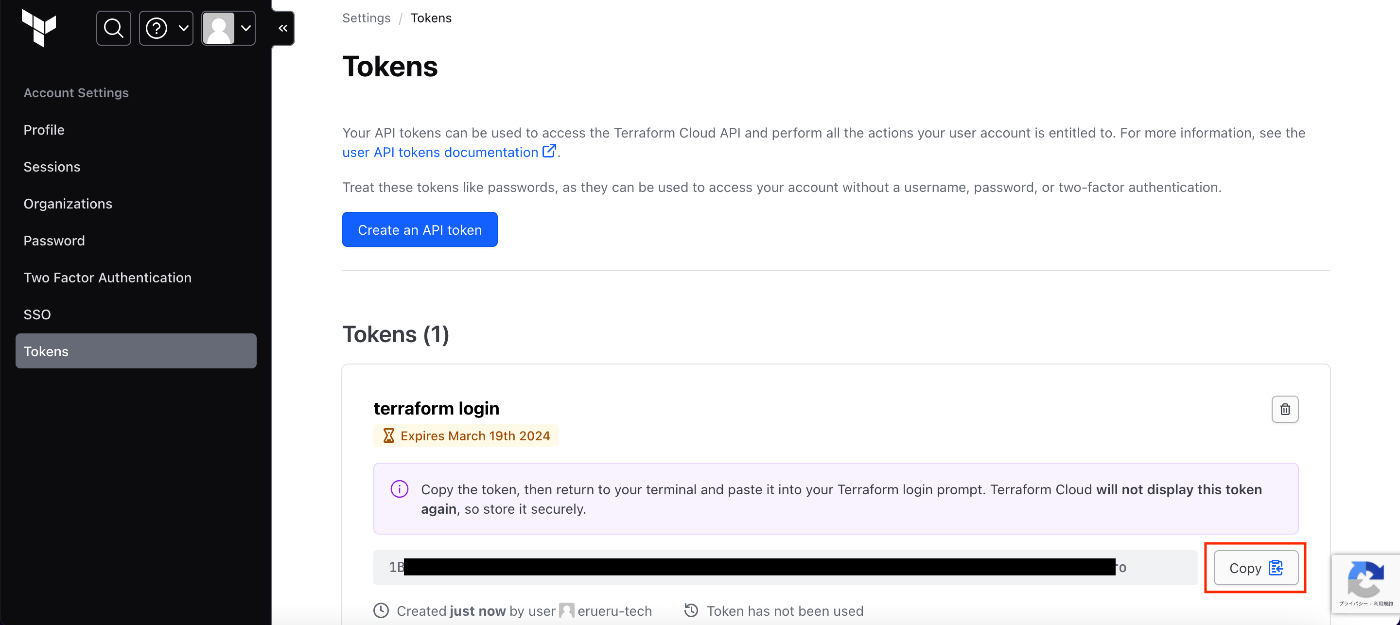Copy the token with the Copy button
Viewport: 1400px width, 625px height.
tap(1256, 568)
